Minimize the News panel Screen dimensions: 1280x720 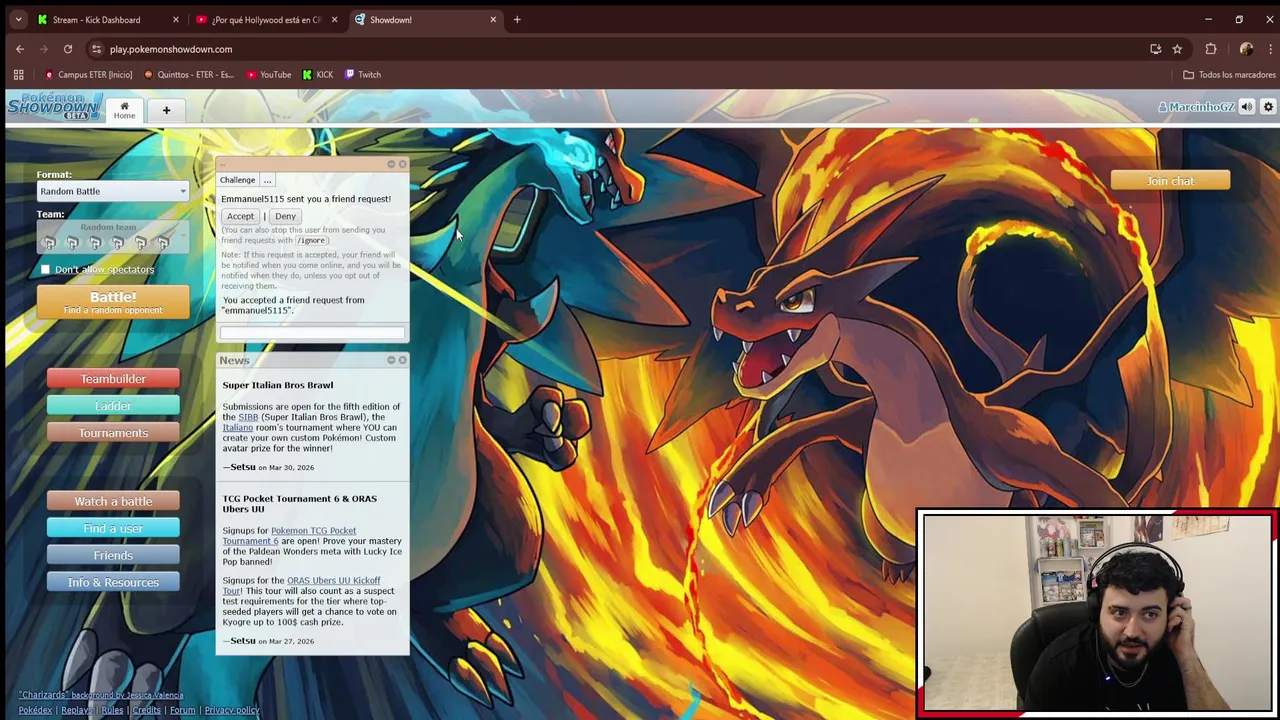click(391, 360)
